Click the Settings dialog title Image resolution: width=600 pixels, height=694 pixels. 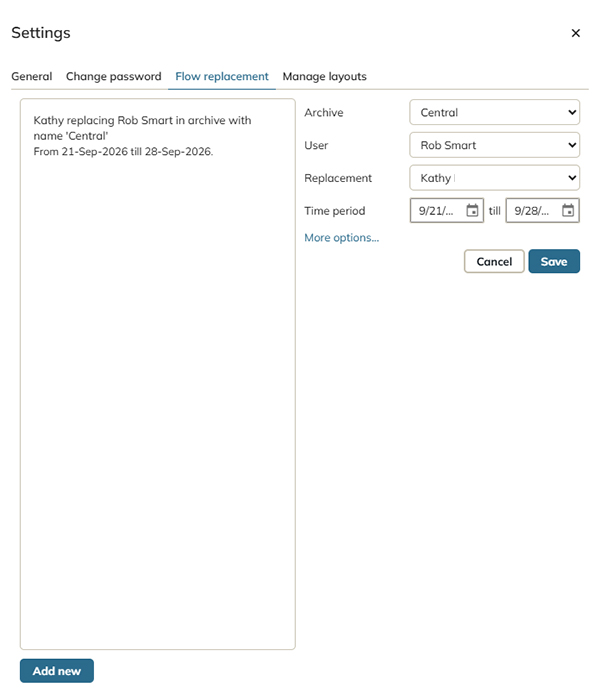tap(41, 33)
